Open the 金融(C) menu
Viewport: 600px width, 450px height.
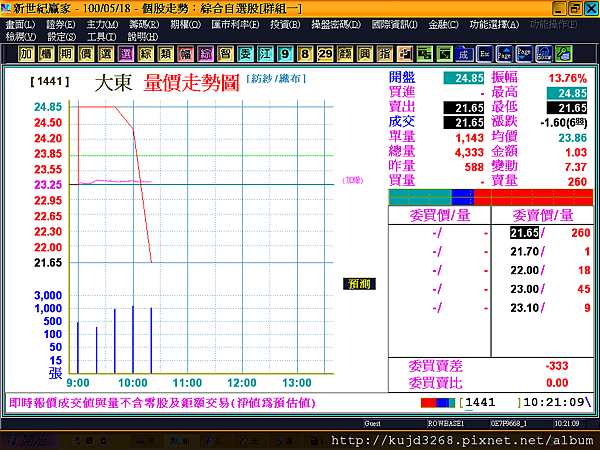point(443,24)
